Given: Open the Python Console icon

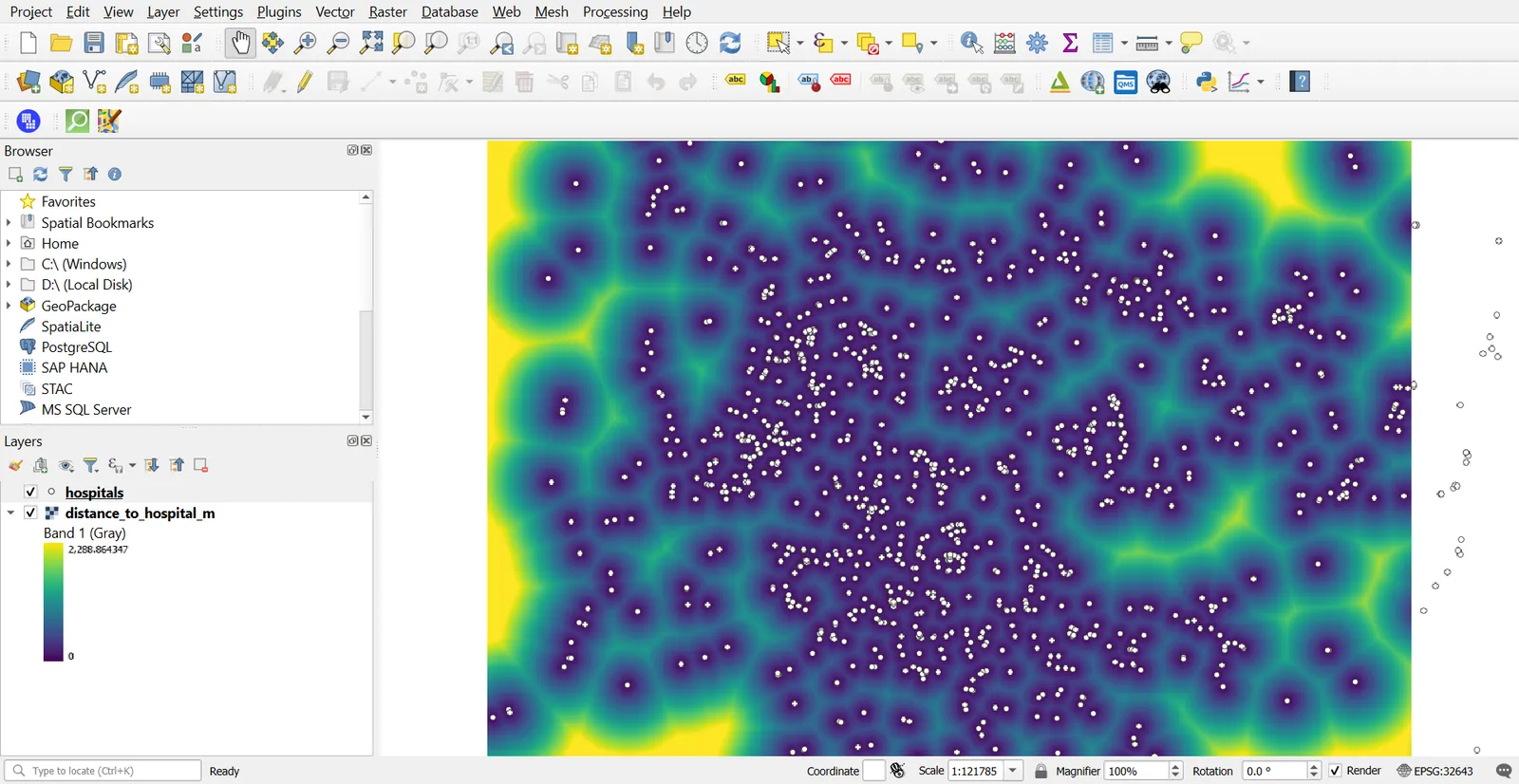Looking at the screenshot, I should (1207, 83).
